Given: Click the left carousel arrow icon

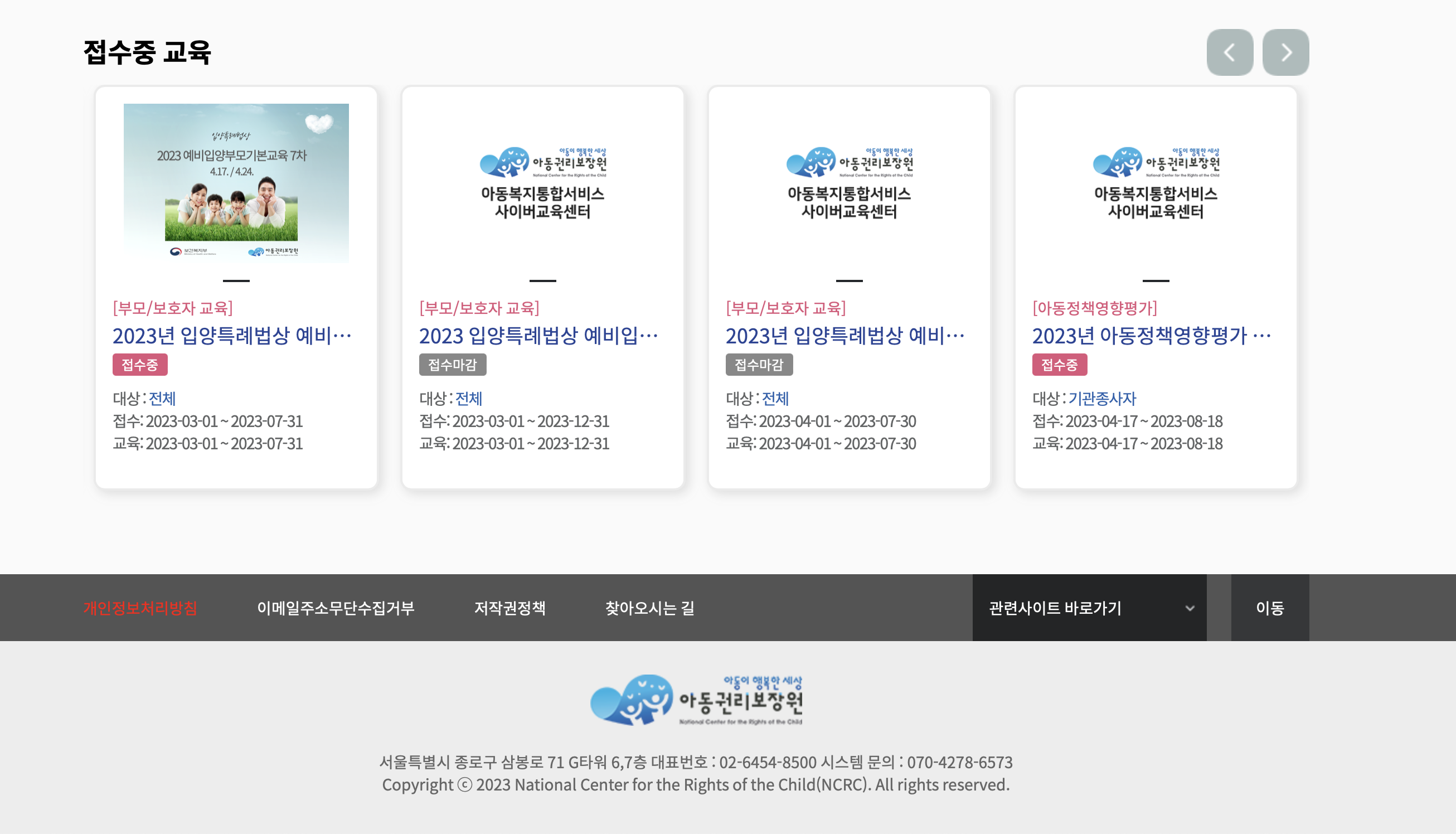Looking at the screenshot, I should coord(1229,51).
